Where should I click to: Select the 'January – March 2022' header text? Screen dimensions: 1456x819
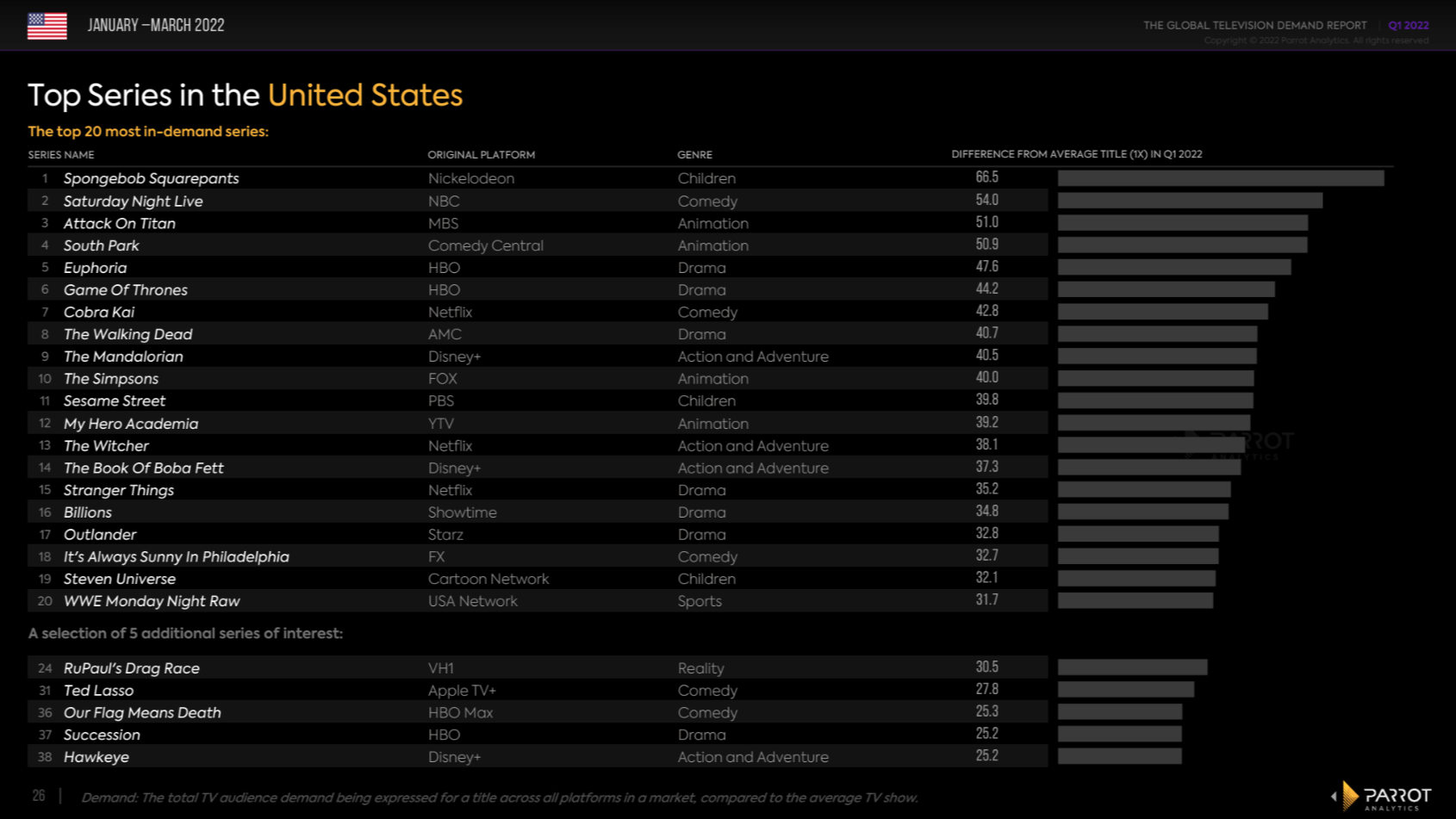[x=156, y=25]
